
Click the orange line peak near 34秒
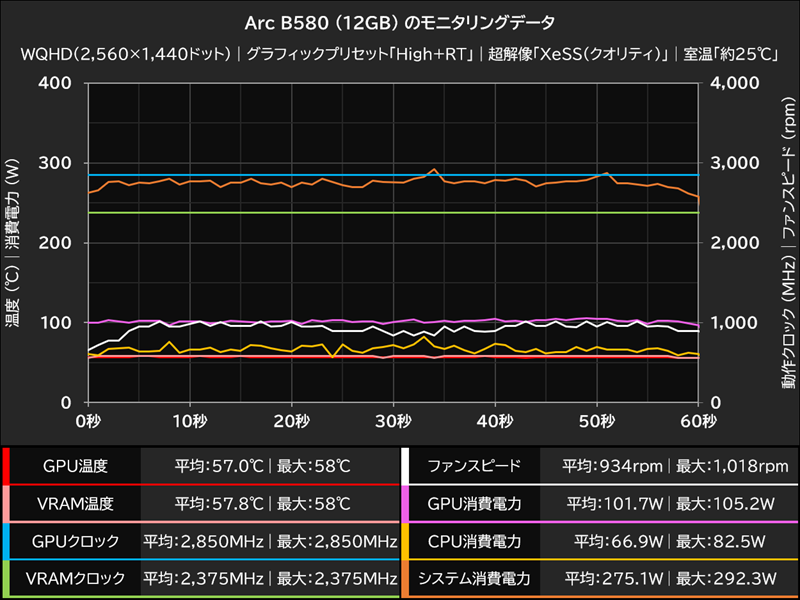tap(434, 169)
